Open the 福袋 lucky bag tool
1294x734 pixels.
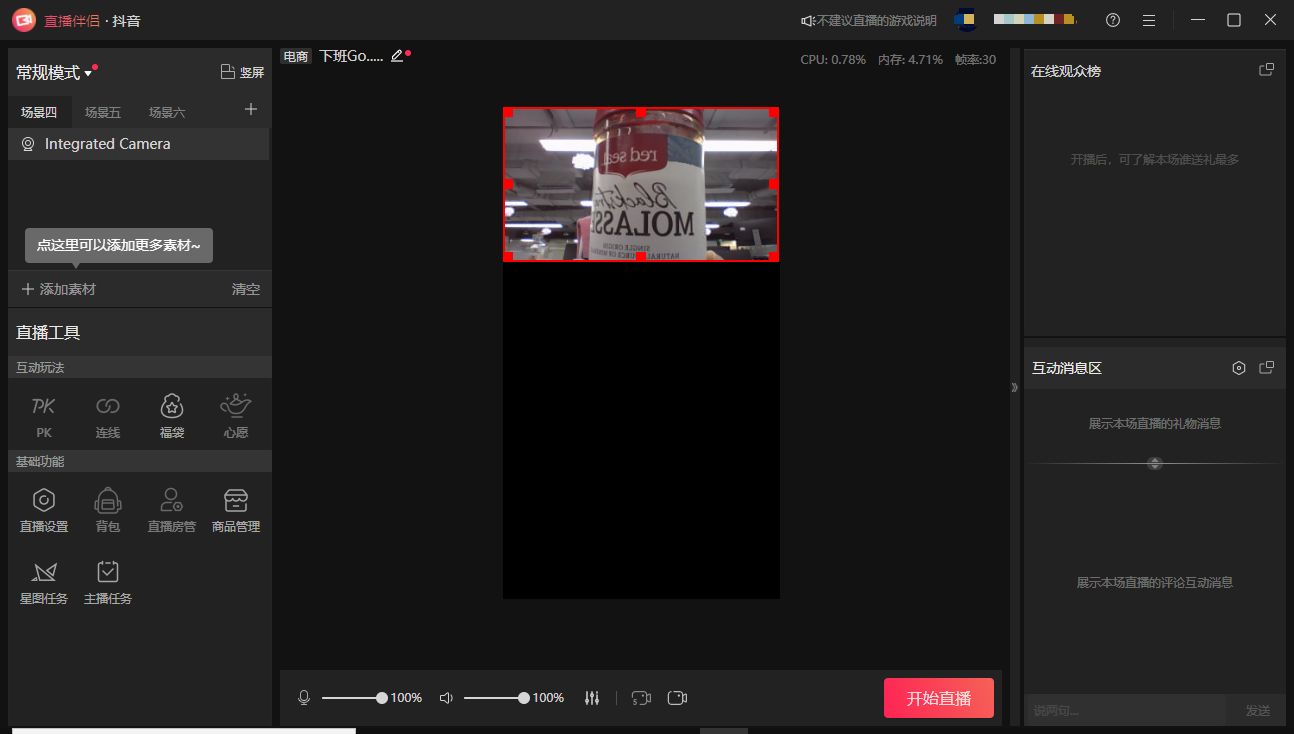tap(172, 415)
